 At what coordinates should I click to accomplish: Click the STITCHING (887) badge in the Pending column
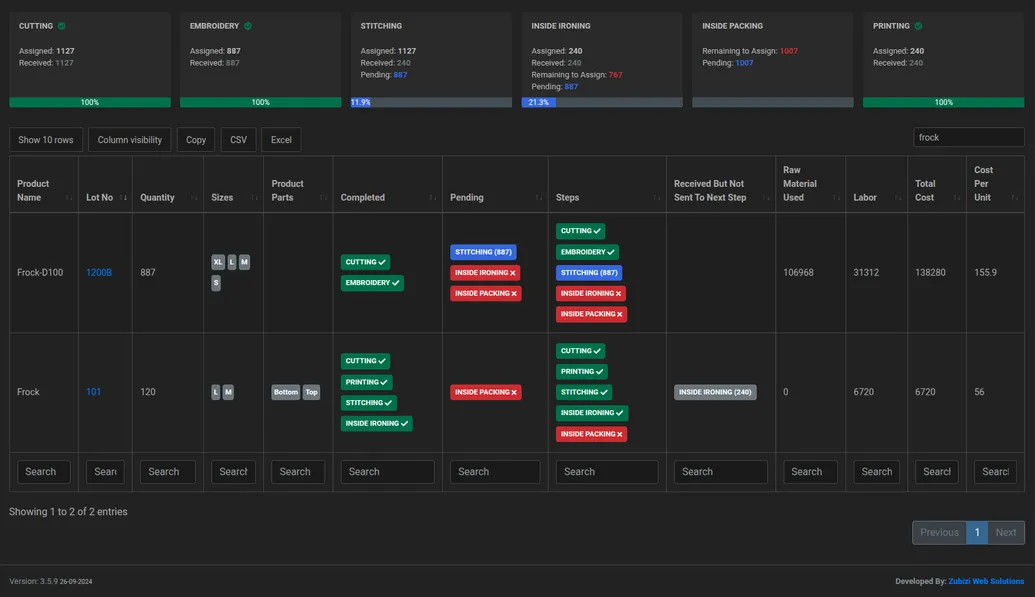point(483,252)
